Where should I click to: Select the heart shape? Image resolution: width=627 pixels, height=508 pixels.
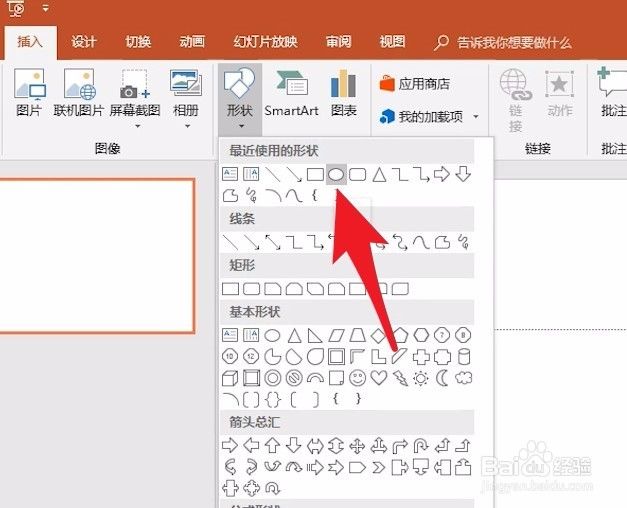[x=379, y=378]
